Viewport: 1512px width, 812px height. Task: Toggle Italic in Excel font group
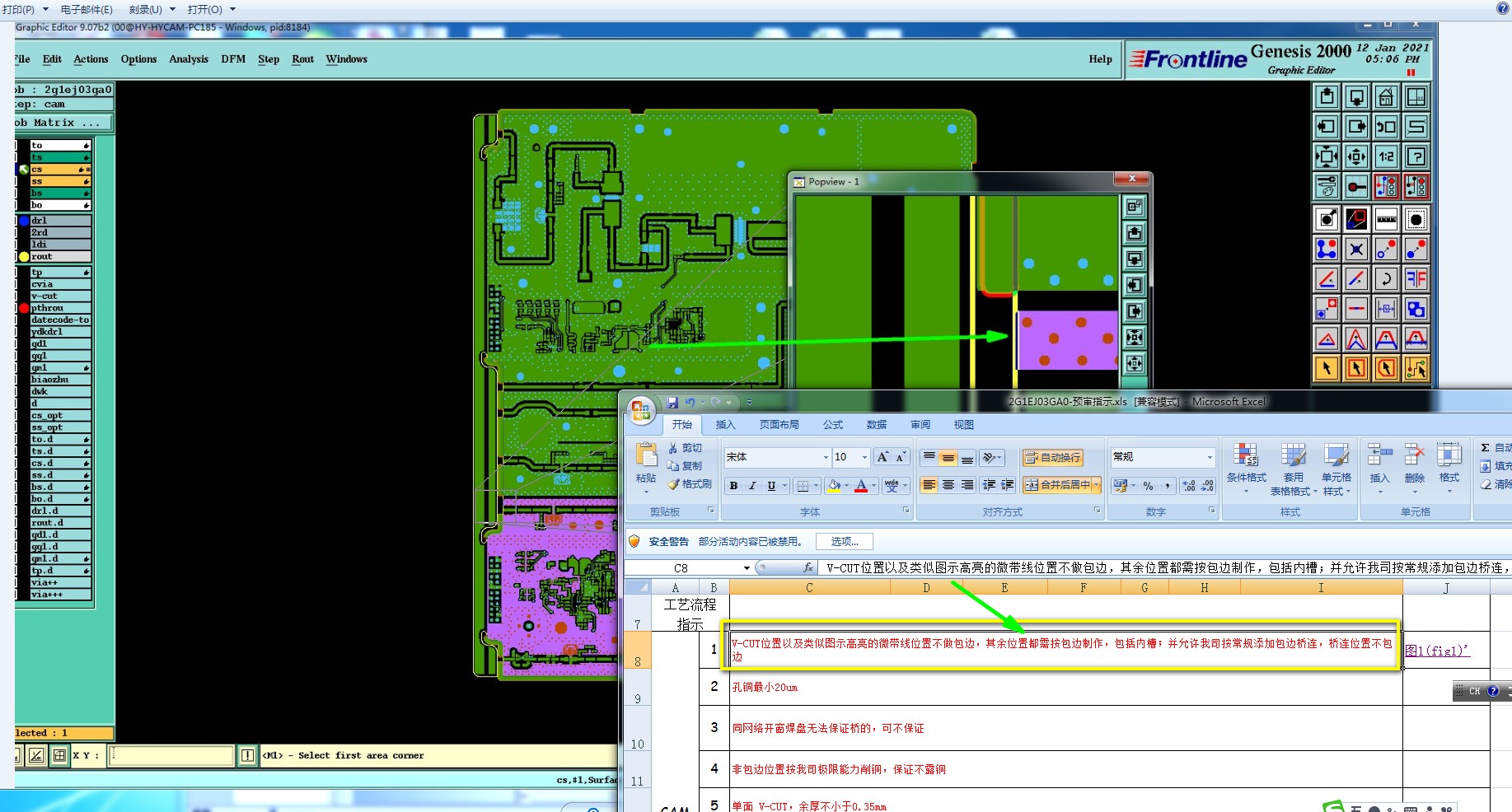[x=752, y=486]
